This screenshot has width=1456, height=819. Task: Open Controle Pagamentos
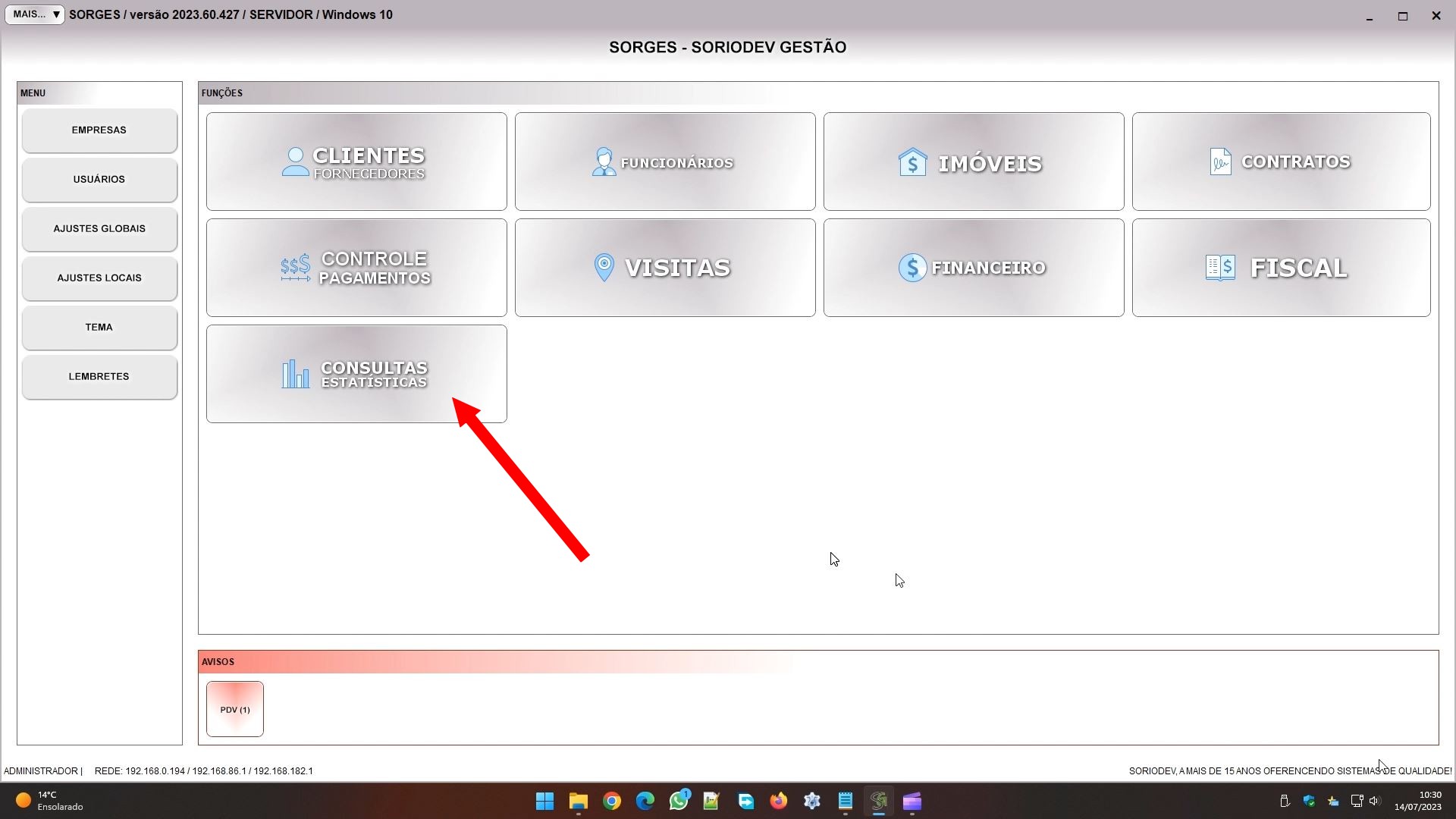coord(356,268)
